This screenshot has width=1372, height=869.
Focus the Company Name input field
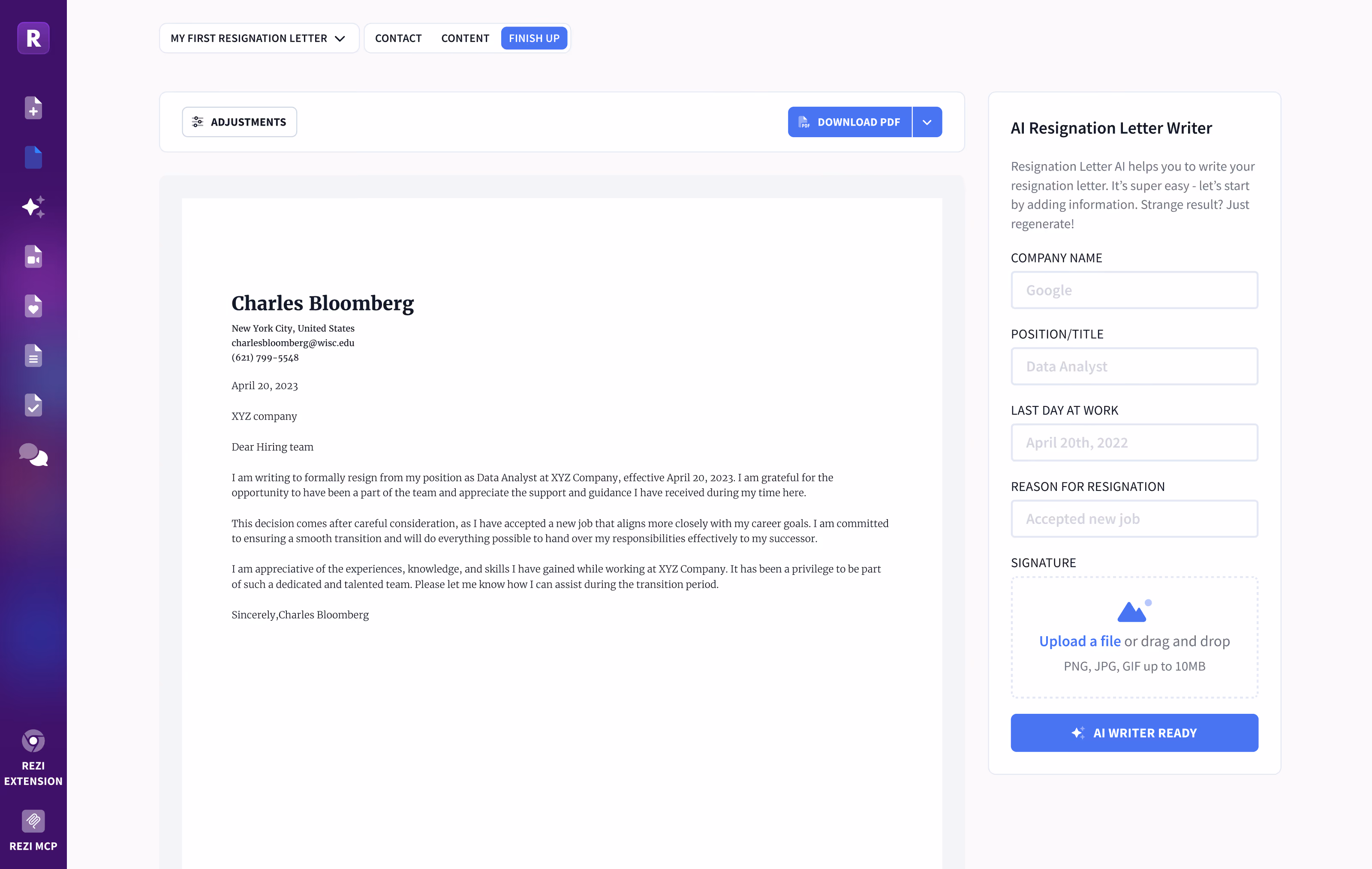[x=1134, y=290]
